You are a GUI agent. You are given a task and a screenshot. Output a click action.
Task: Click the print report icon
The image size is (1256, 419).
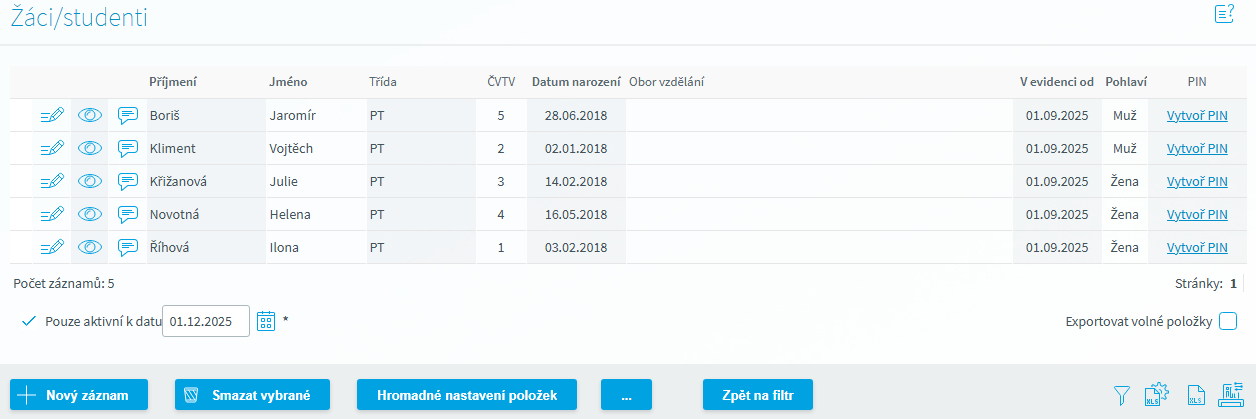[1230, 395]
